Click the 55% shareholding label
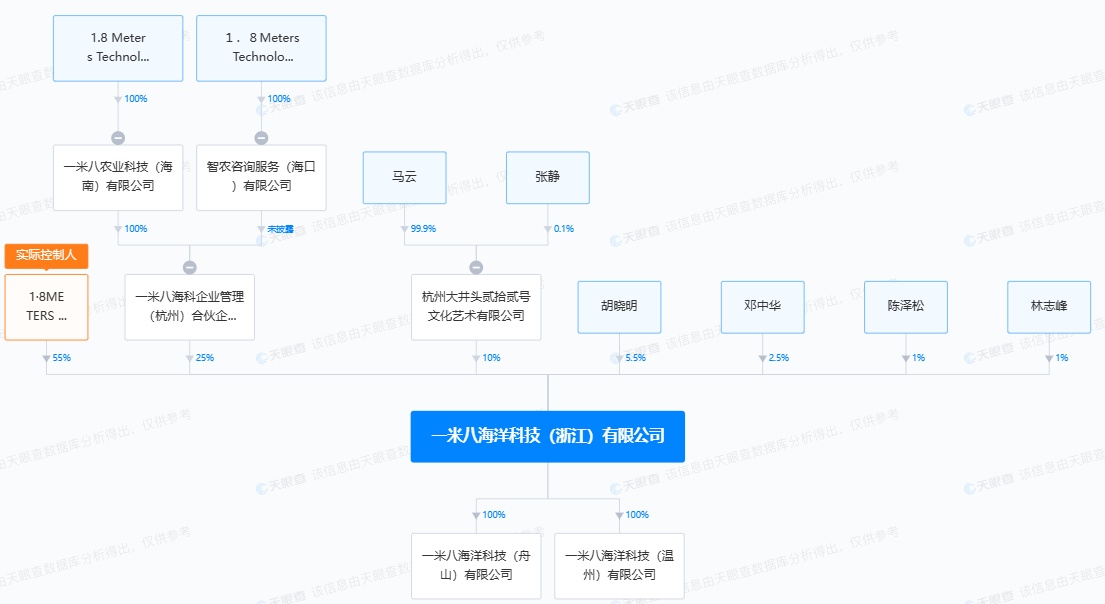1105x604 pixels. [x=61, y=358]
